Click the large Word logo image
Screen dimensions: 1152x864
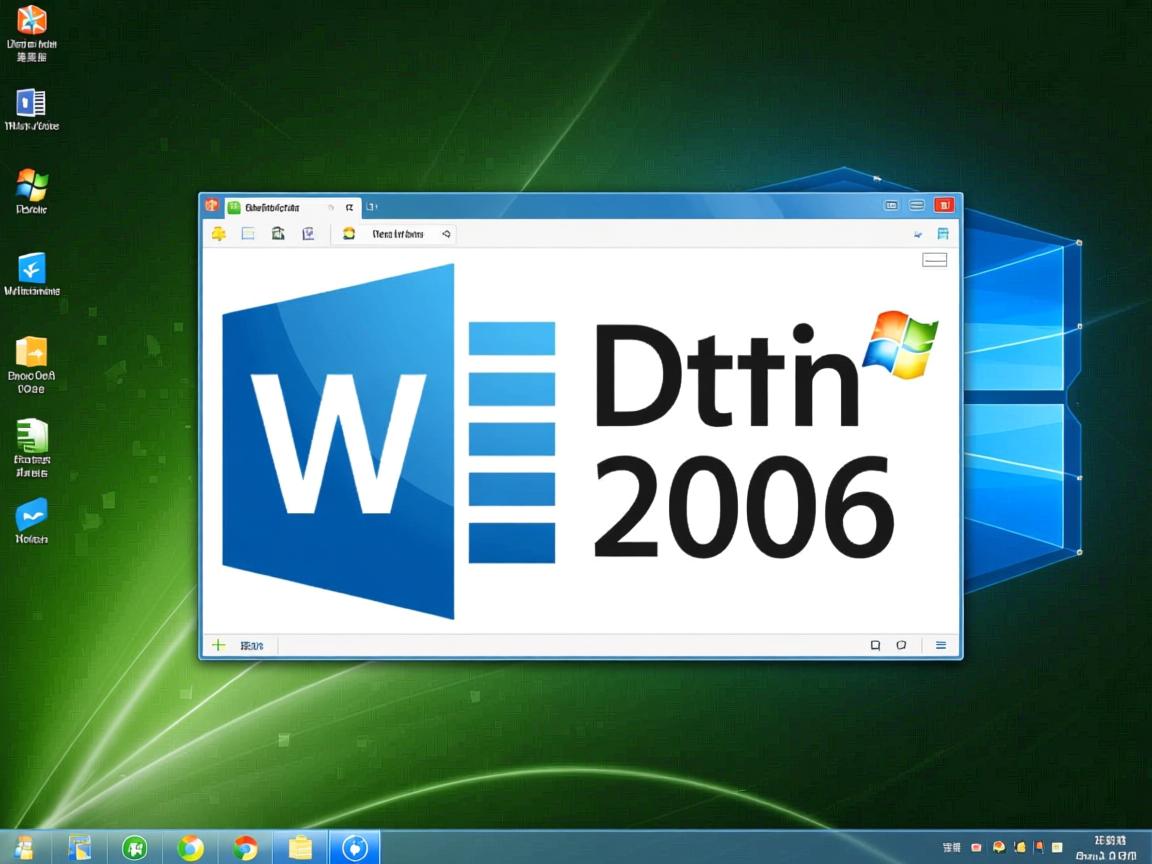[x=338, y=440]
